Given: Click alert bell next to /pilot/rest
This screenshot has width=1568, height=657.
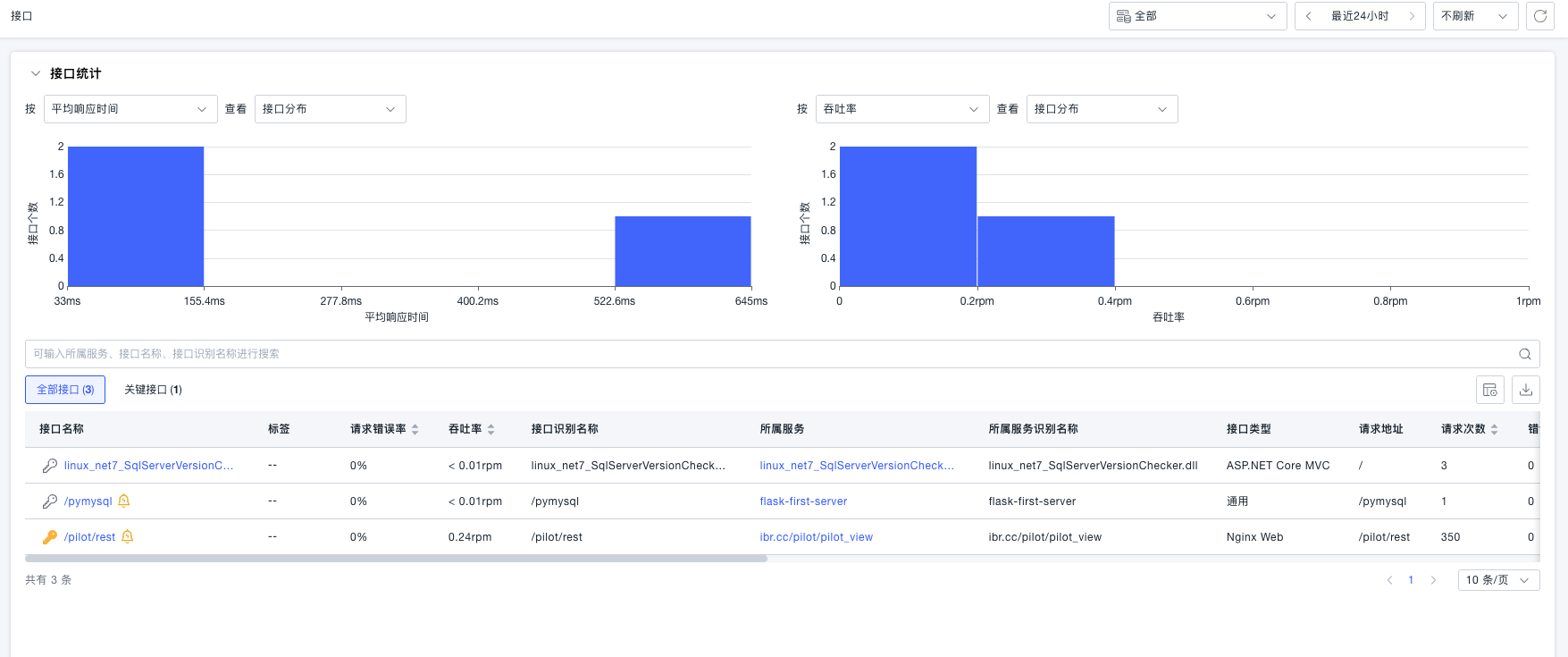Looking at the screenshot, I should 128,536.
